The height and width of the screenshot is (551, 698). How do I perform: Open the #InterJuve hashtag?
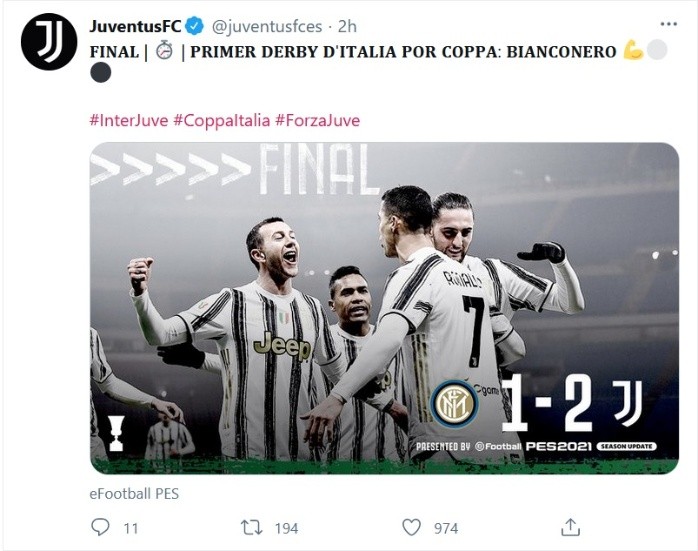129,121
